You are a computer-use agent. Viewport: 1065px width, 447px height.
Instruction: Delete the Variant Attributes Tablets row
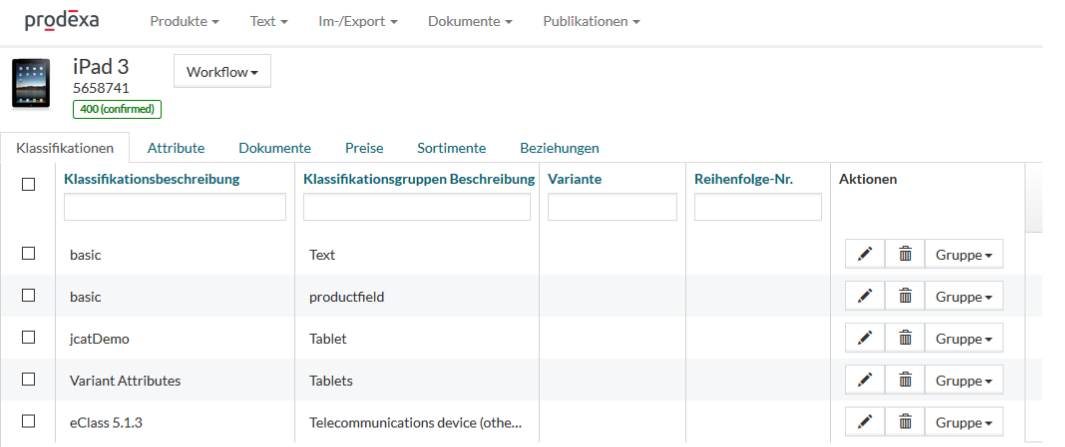(905, 380)
